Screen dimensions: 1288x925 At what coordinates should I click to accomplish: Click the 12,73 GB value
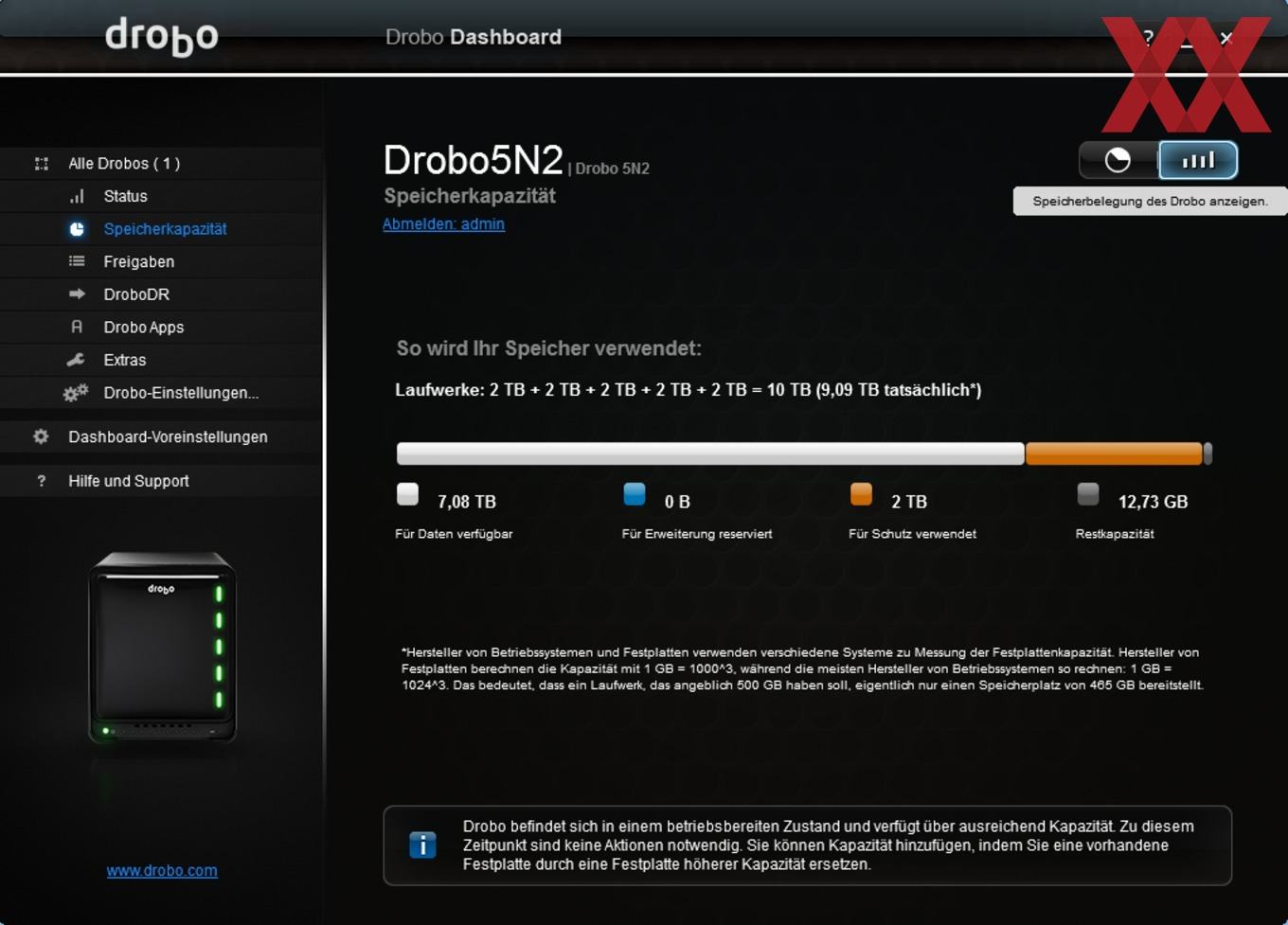[x=1153, y=502]
